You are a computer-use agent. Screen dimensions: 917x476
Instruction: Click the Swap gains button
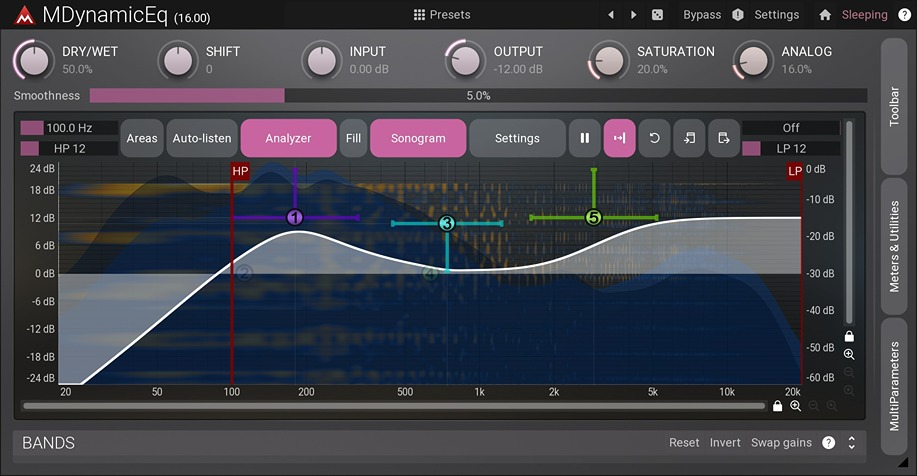click(782, 442)
